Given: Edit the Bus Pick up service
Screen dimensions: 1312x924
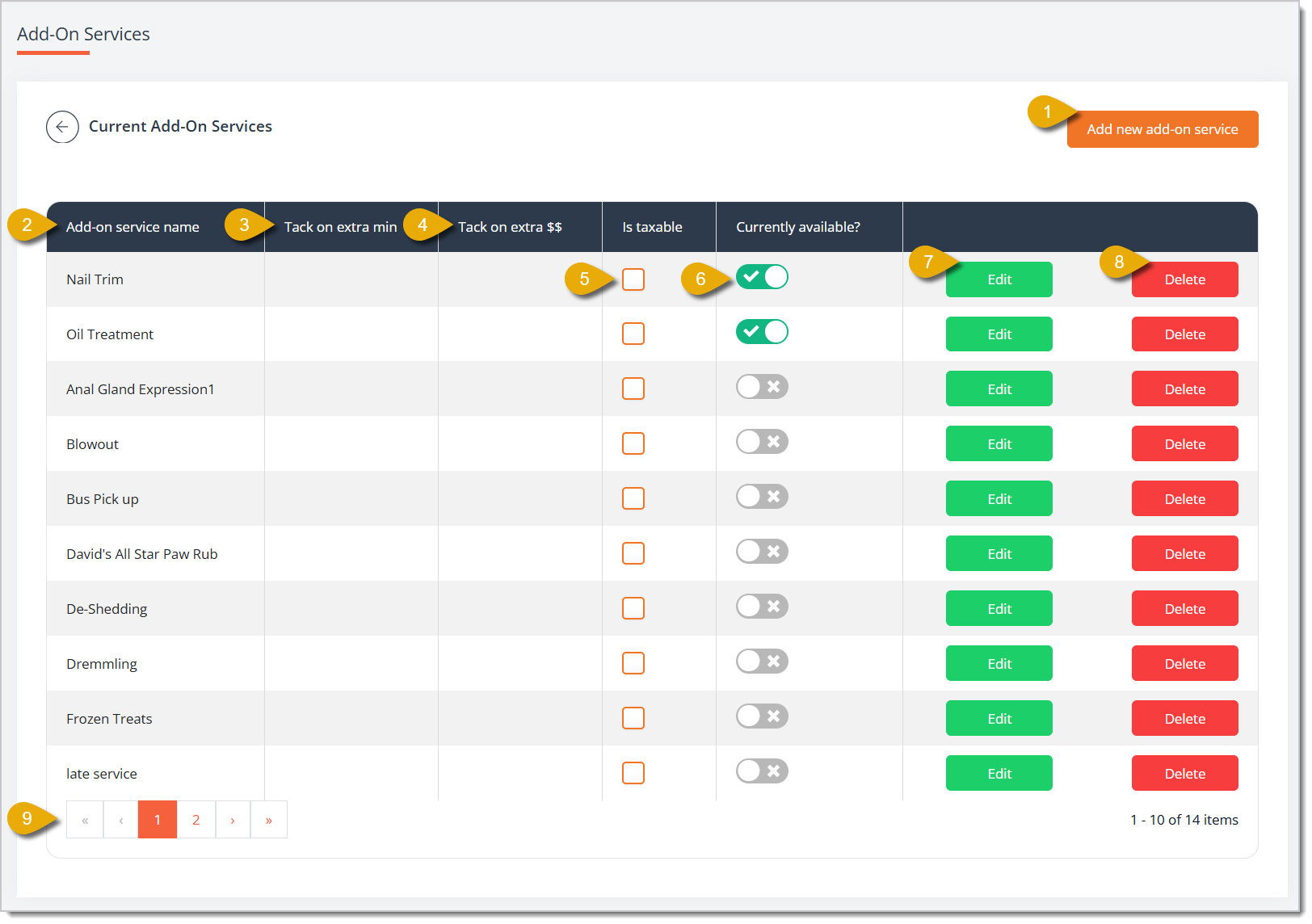Looking at the screenshot, I should click(x=999, y=499).
